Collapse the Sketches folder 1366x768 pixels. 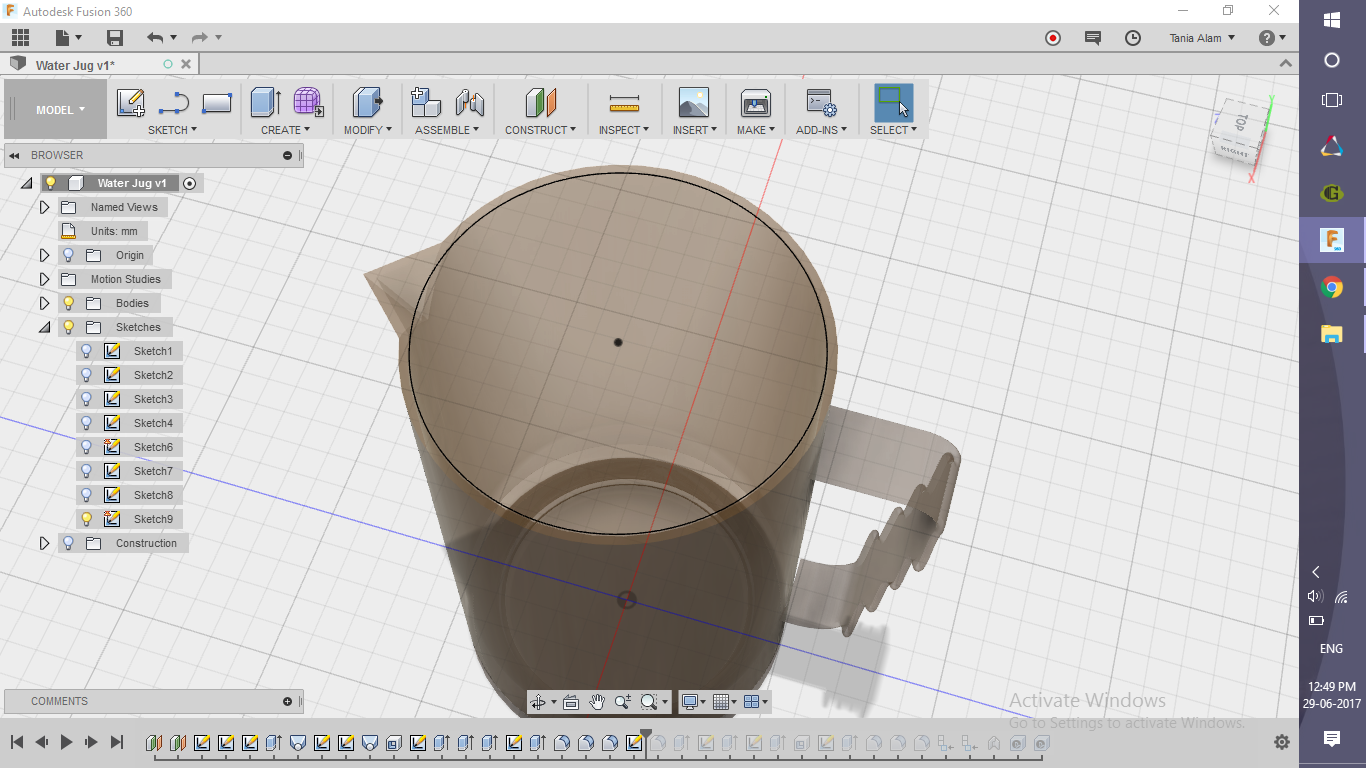[x=44, y=327]
